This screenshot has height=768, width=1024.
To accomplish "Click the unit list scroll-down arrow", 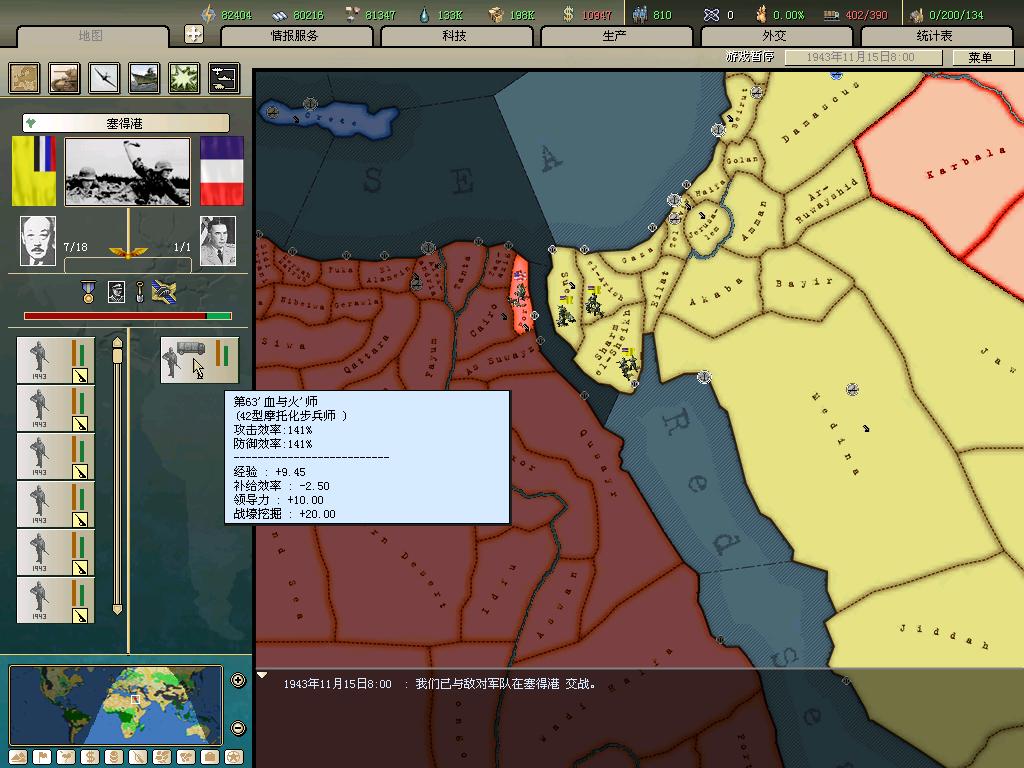I will 117,609.
